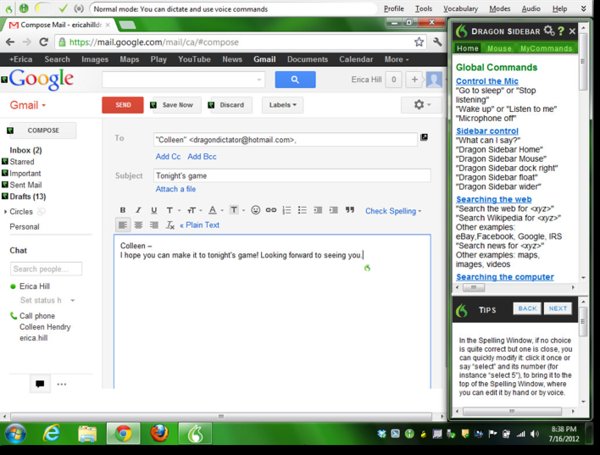The height and width of the screenshot is (455, 600).
Task: Click the Compose button
Action: click(x=43, y=130)
